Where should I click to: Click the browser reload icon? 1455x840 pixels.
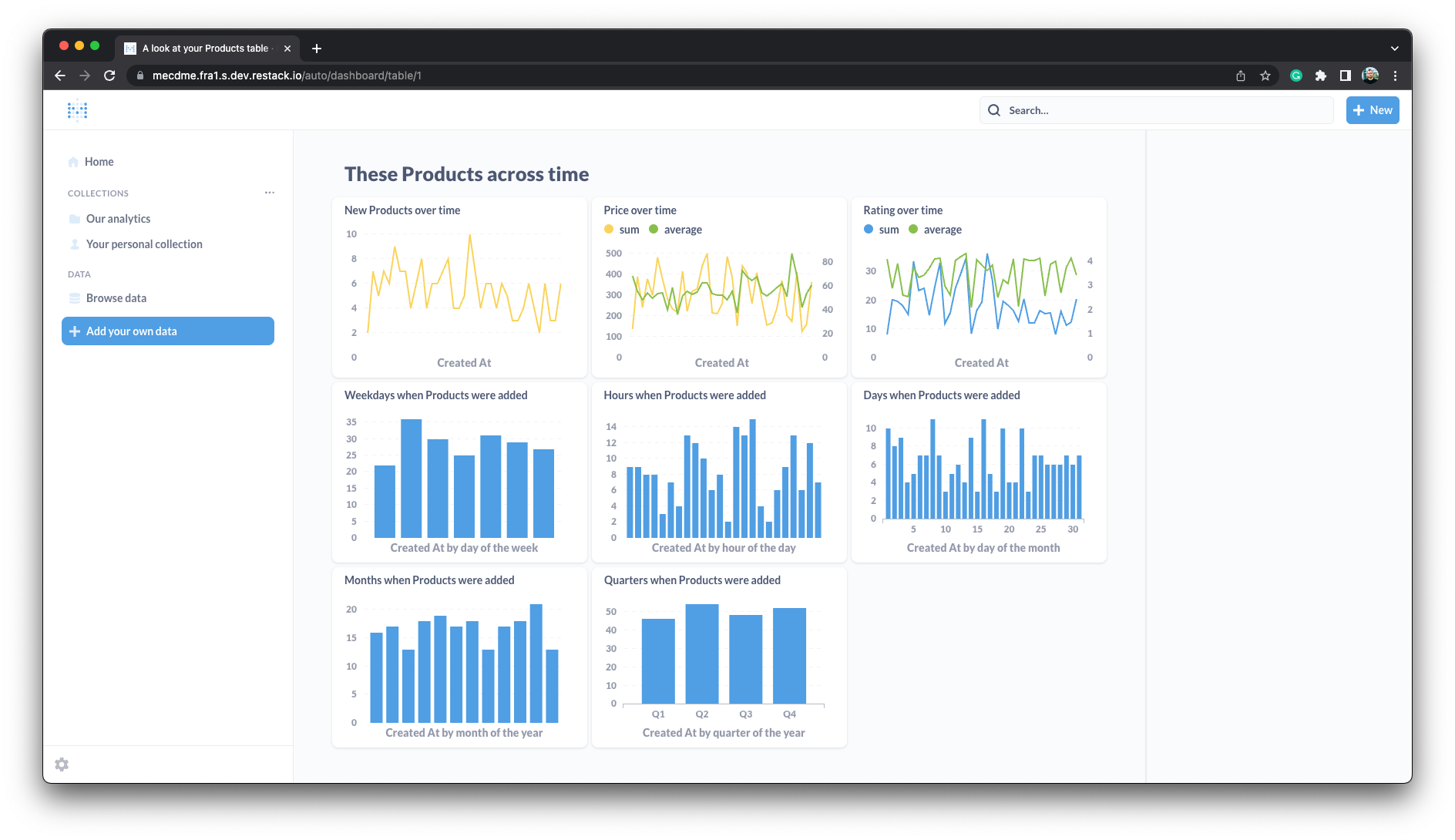click(x=109, y=76)
